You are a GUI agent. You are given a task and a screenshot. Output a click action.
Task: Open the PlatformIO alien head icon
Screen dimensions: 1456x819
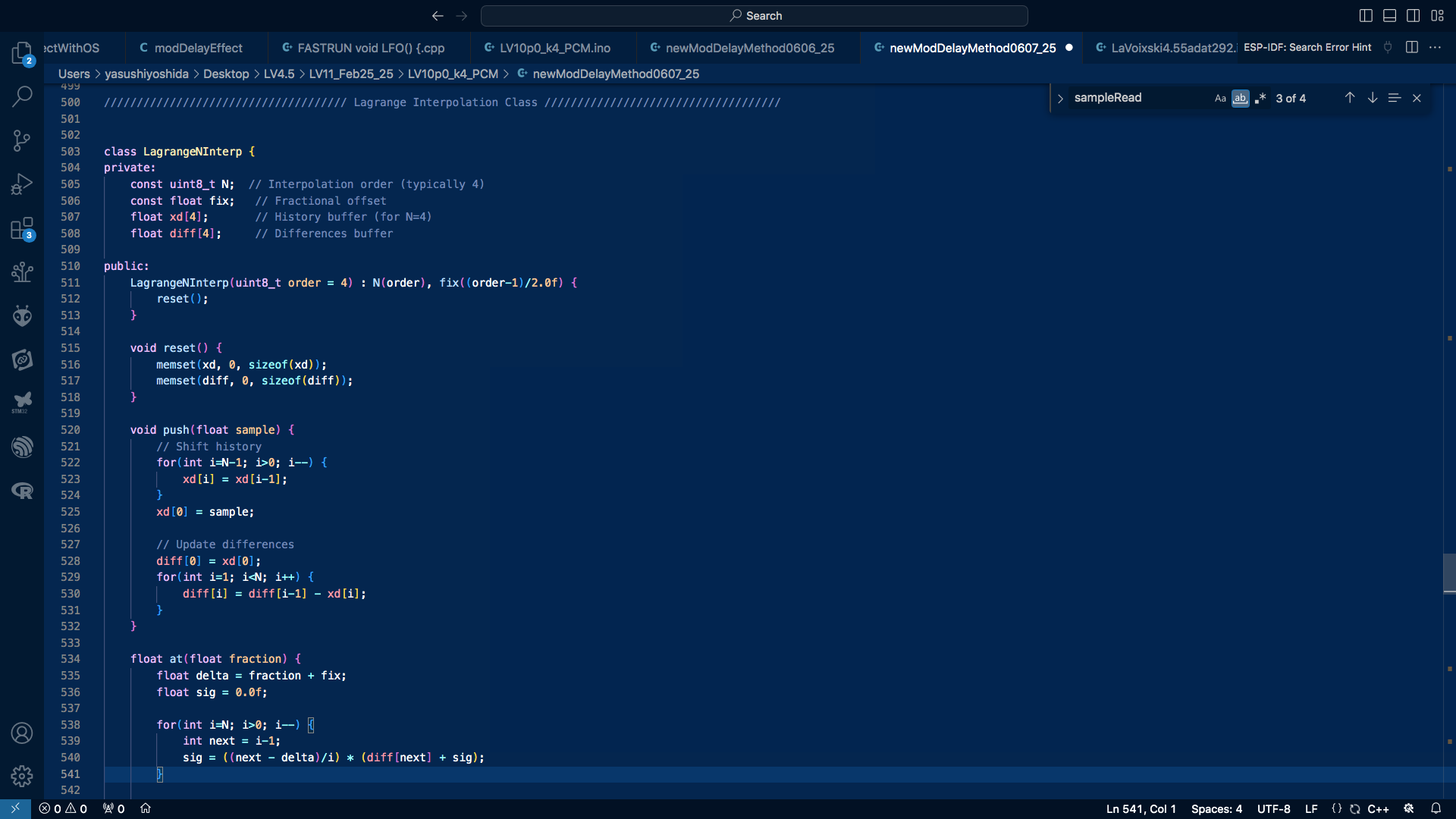tap(22, 315)
